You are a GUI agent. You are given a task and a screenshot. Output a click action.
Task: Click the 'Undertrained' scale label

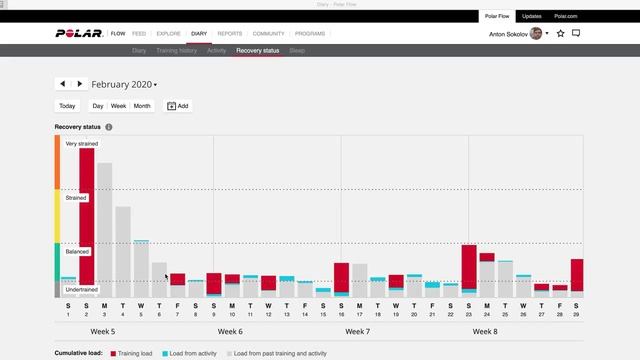point(82,289)
